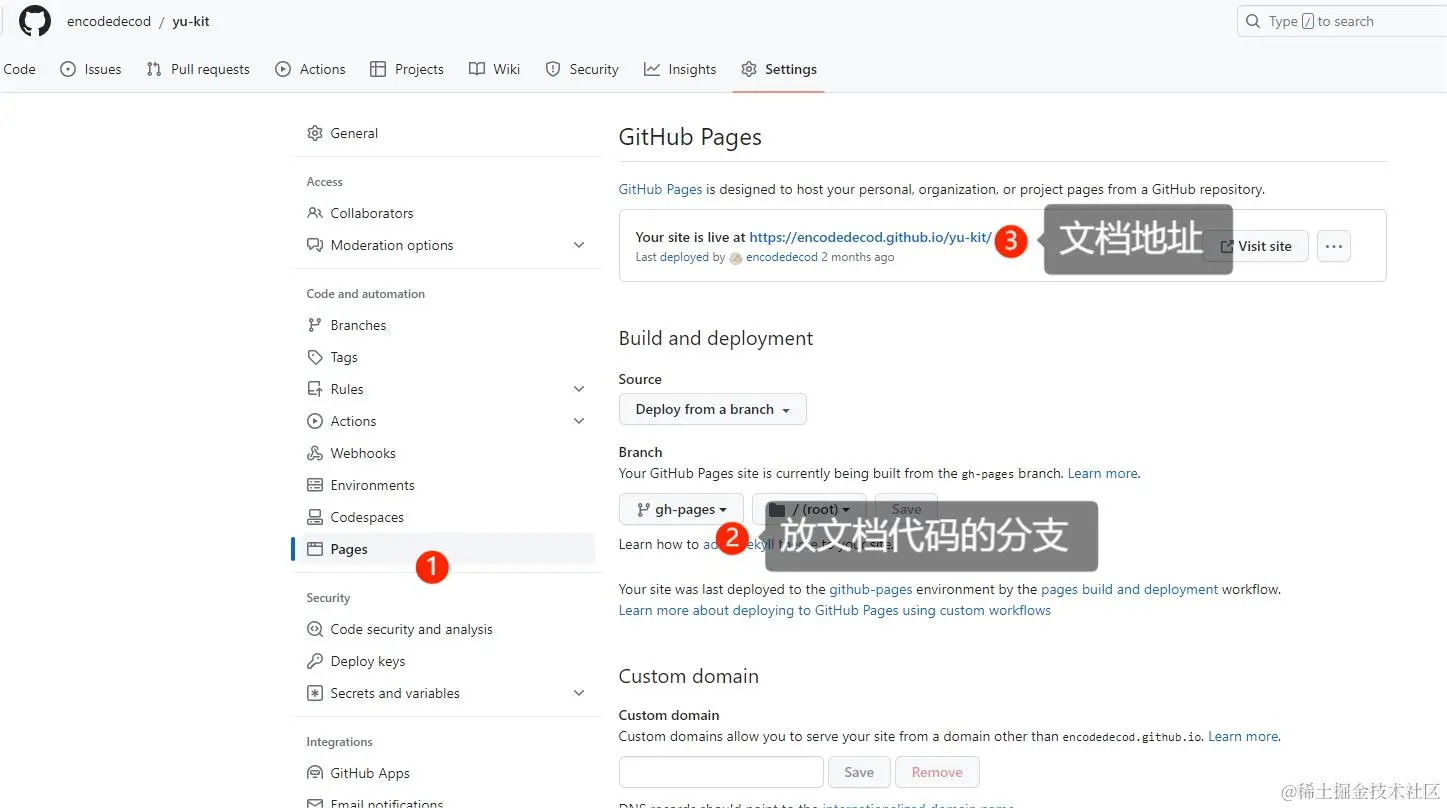Click the Tags tag icon
Viewport: 1447px width, 808px height.
click(x=315, y=357)
